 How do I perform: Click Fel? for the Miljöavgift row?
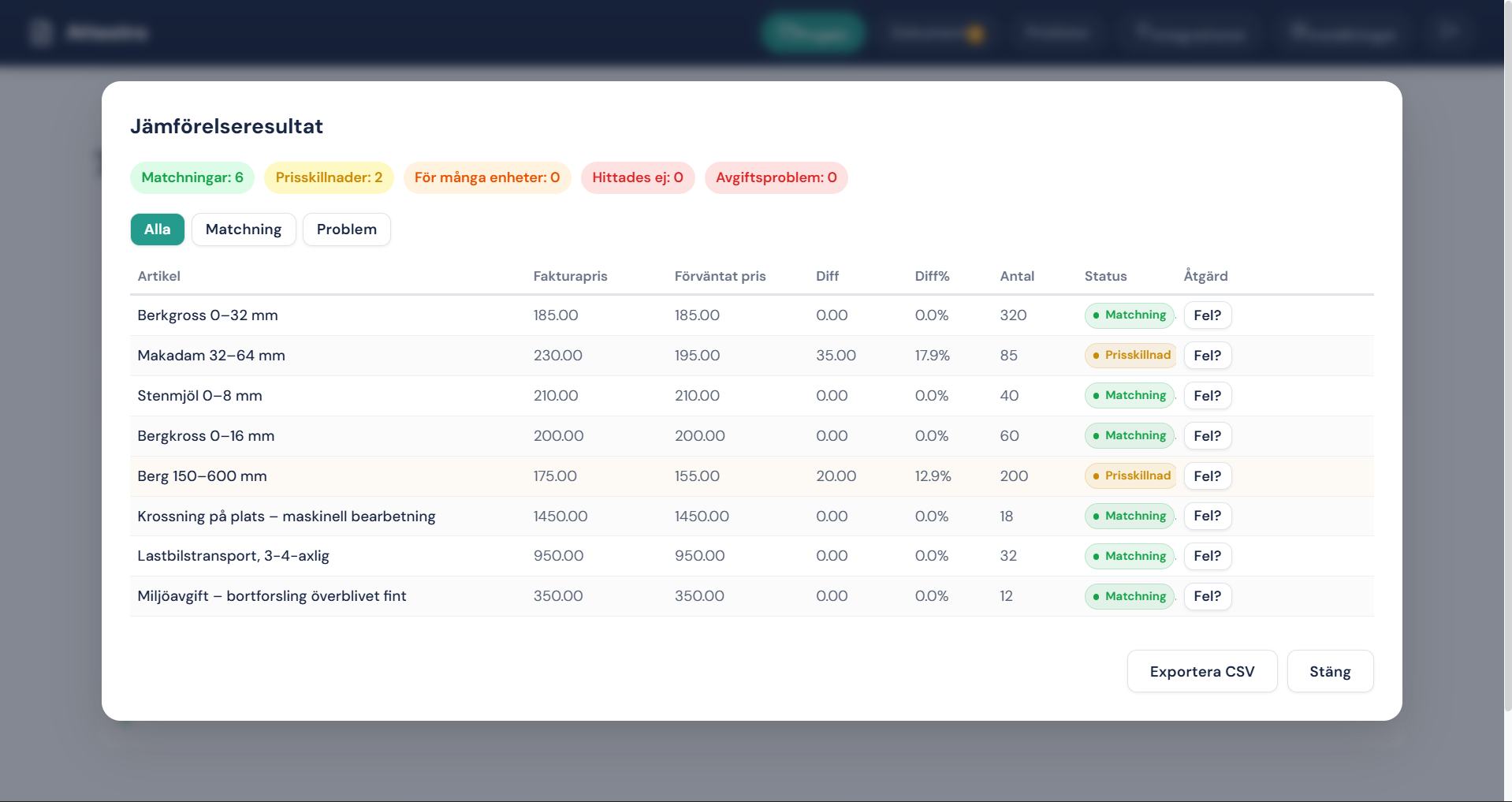pos(1207,596)
